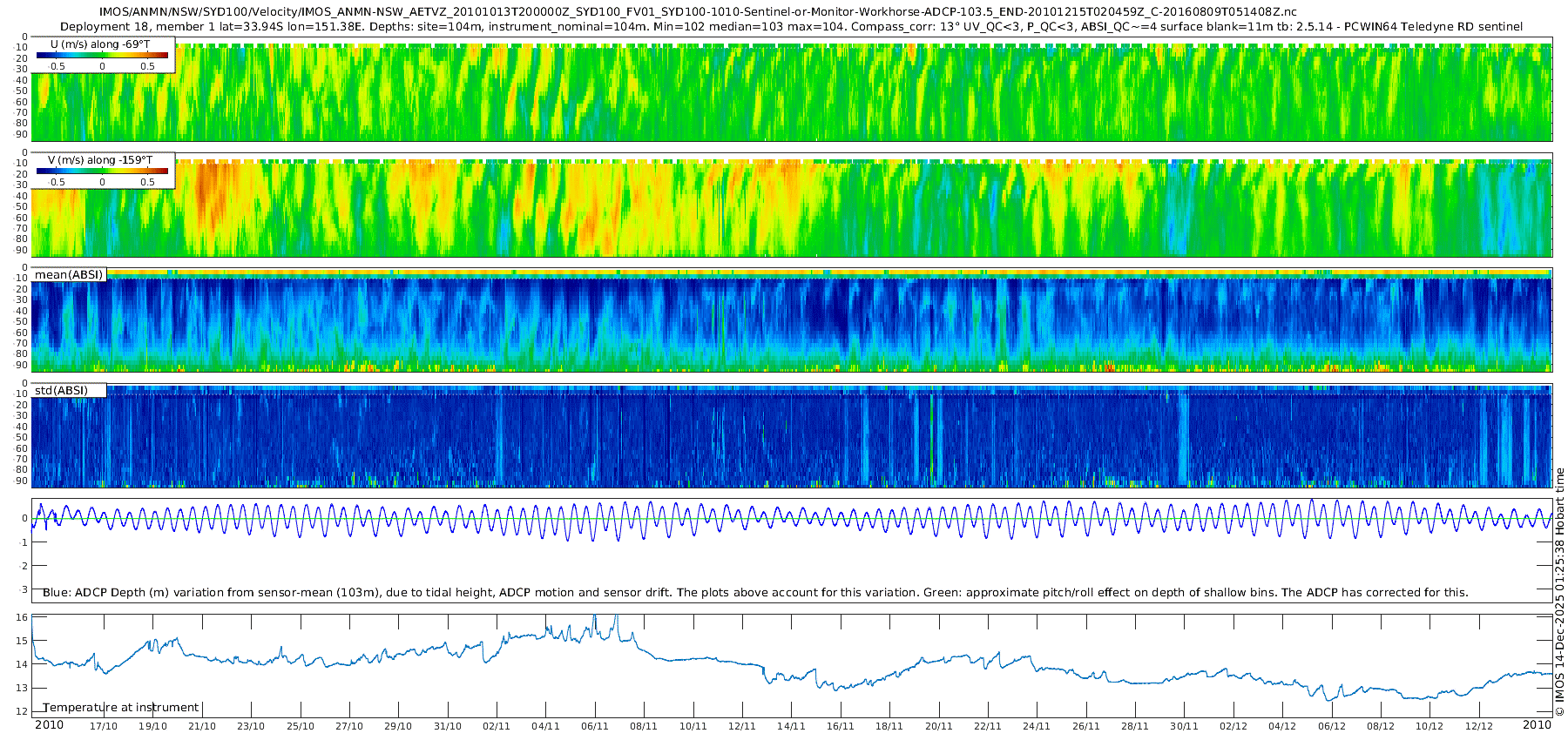Click the mean(ABSI) panel label
The image size is (1568, 740).
pyautogui.click(x=69, y=275)
